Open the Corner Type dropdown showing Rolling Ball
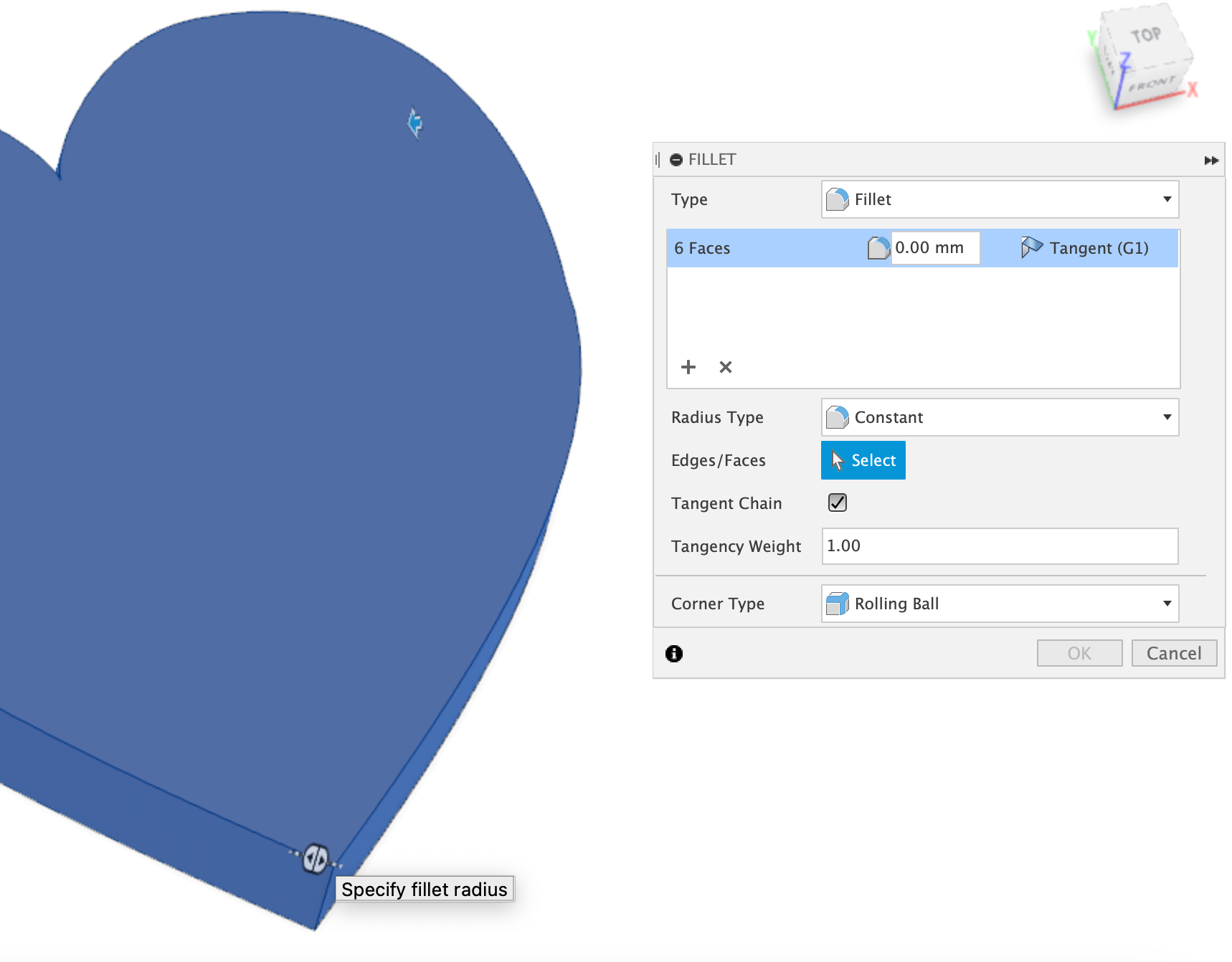This screenshot has height=962, width=1232. [x=1000, y=604]
